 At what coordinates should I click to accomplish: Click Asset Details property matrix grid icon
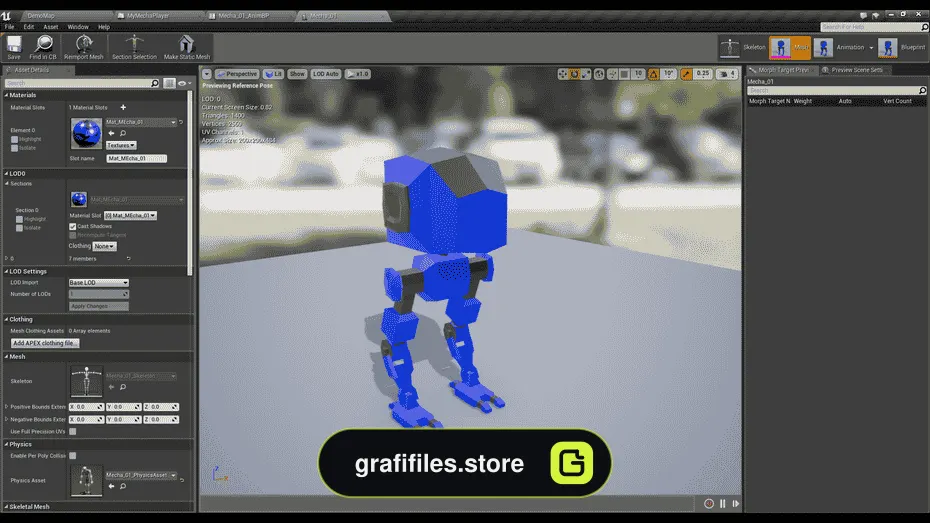coord(169,83)
